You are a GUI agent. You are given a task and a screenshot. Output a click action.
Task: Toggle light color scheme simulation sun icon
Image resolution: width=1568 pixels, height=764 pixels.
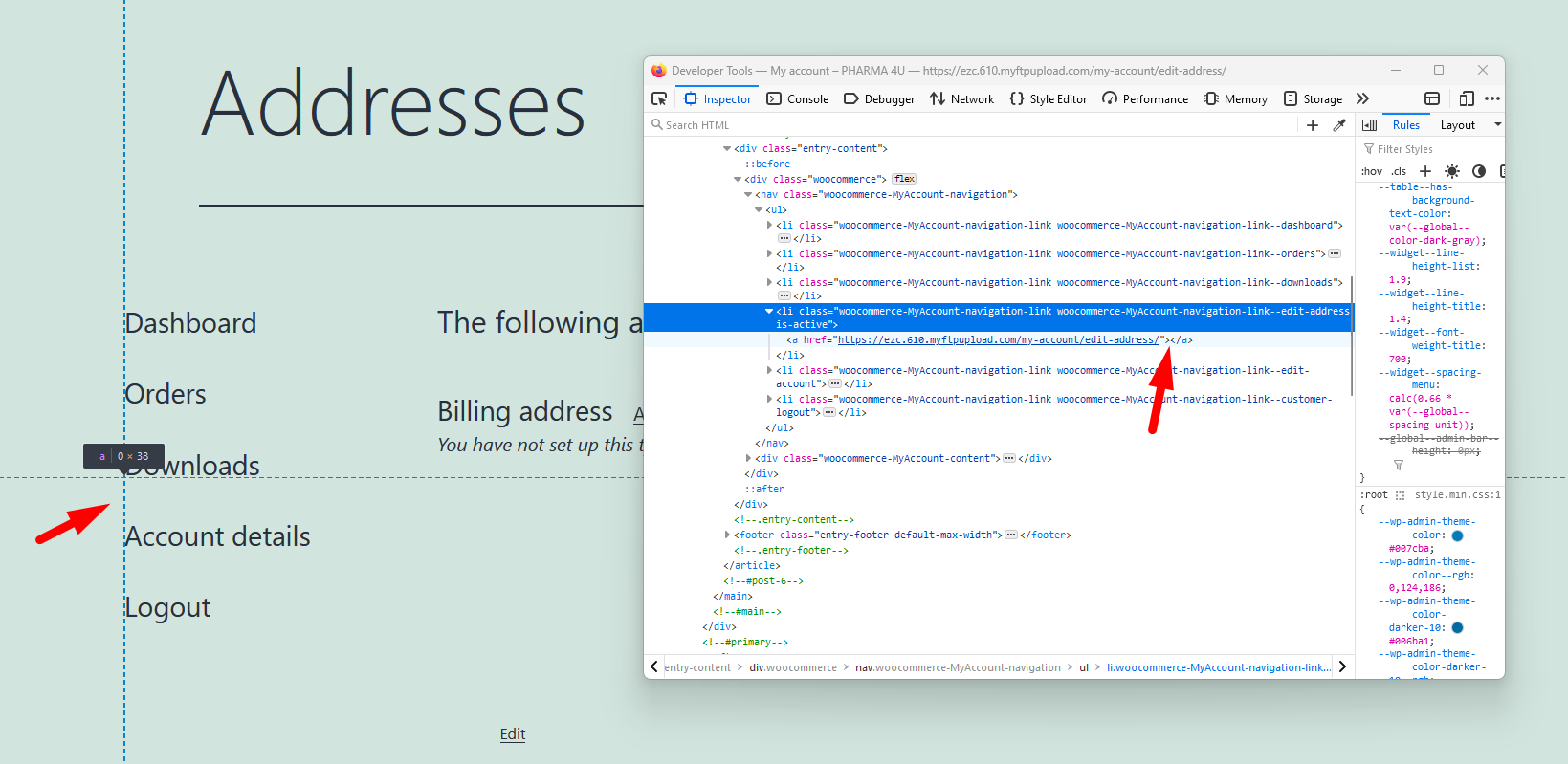pyautogui.click(x=1452, y=171)
